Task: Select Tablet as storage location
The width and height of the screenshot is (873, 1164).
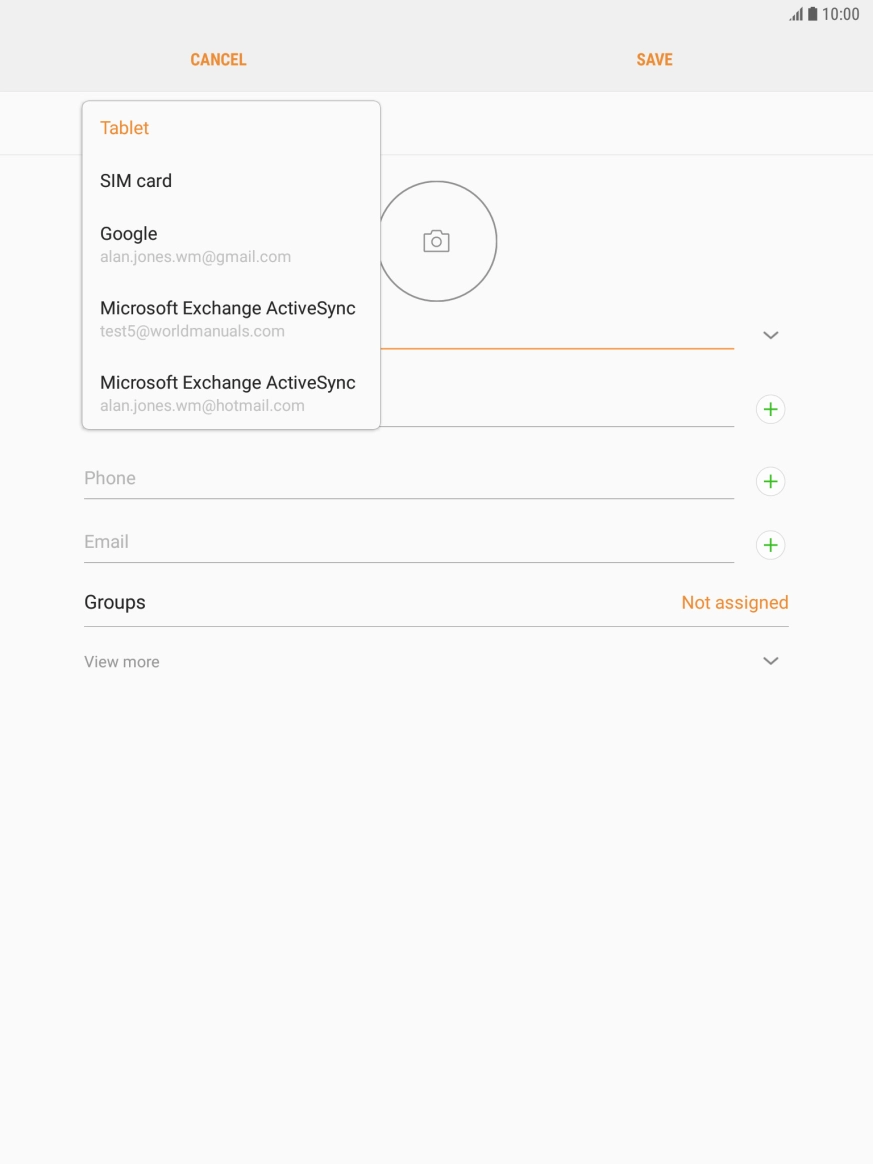Action: pyautogui.click(x=125, y=128)
